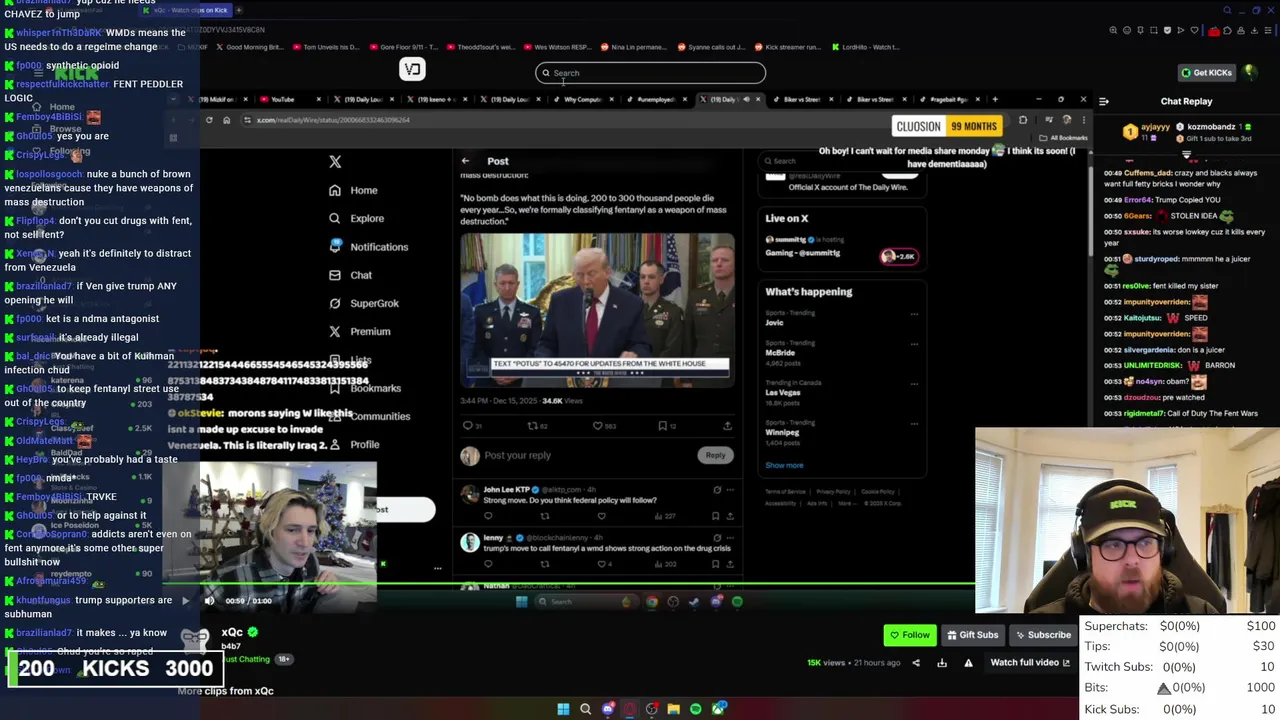Screen dimensions: 1280x720
Task: Click the clip share icon
Action: (x=915, y=662)
